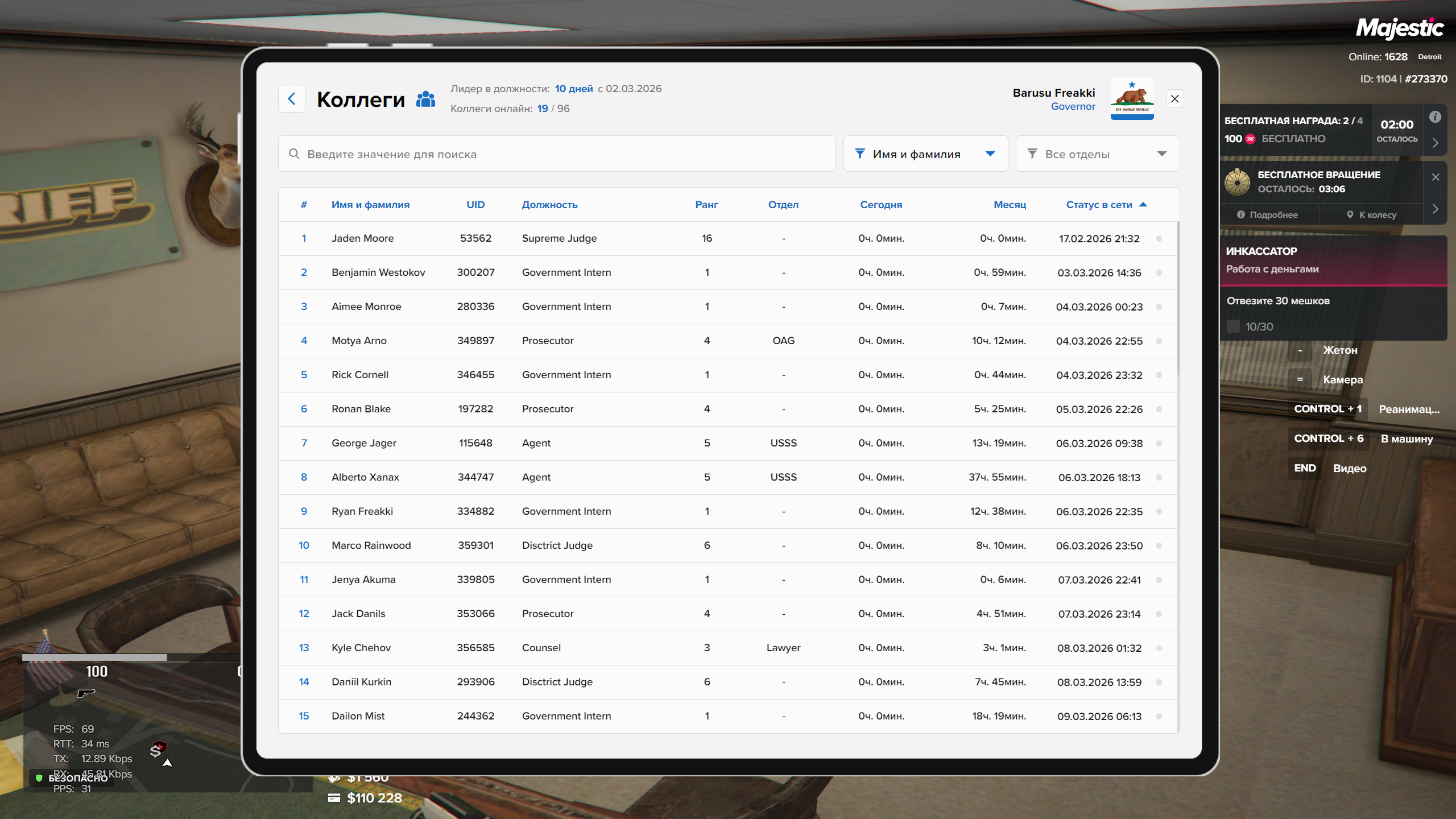Click the San Andreas Republic flag icon
The width and height of the screenshot is (1456, 819).
1132,98
